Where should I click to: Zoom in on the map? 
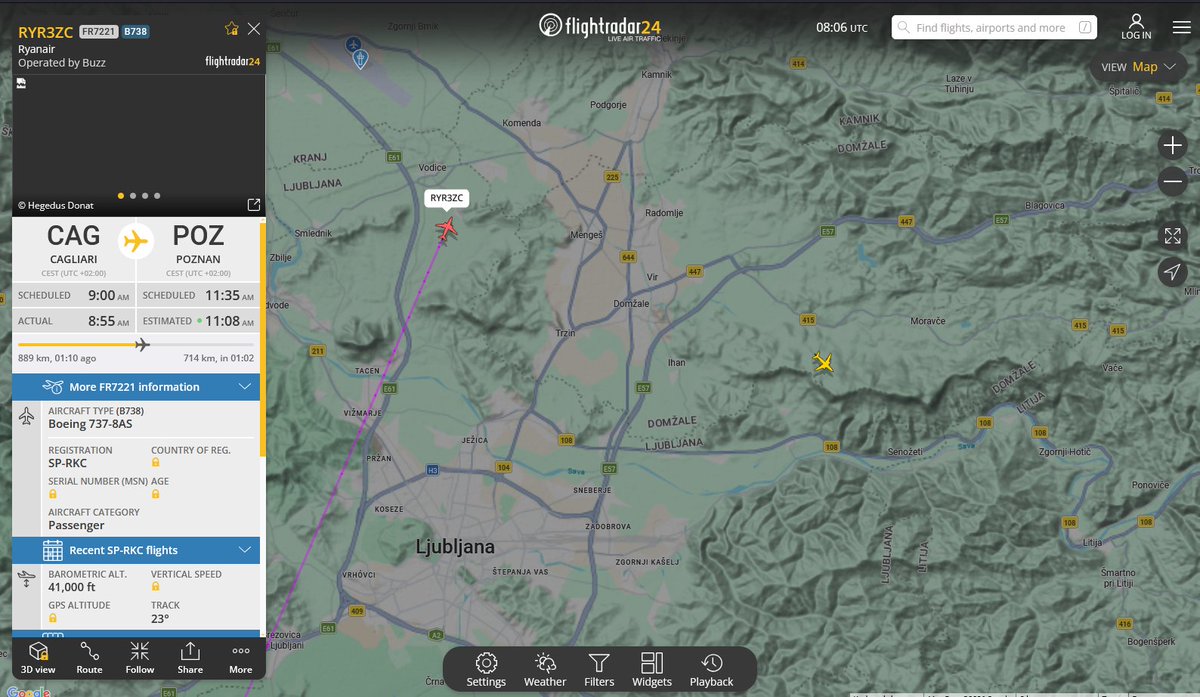[1172, 145]
